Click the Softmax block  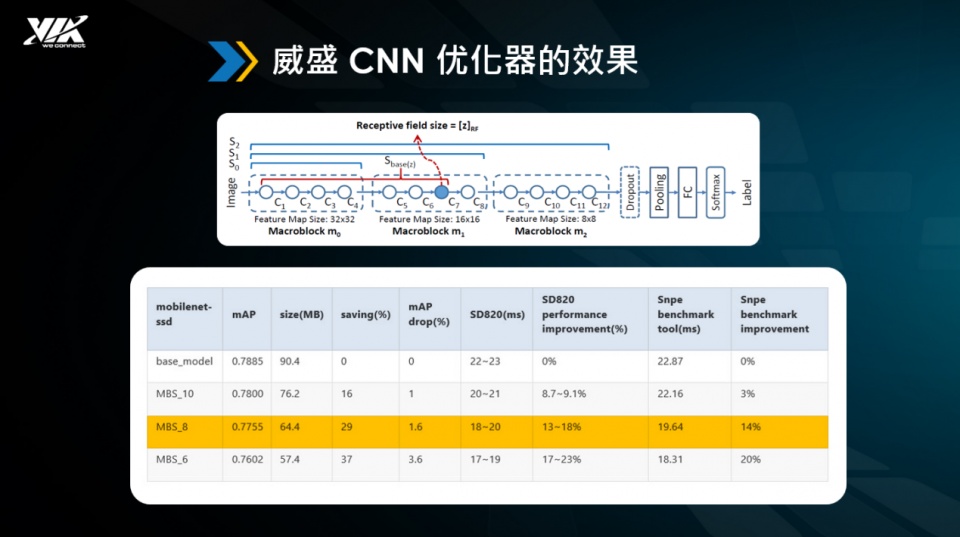pyautogui.click(x=715, y=192)
